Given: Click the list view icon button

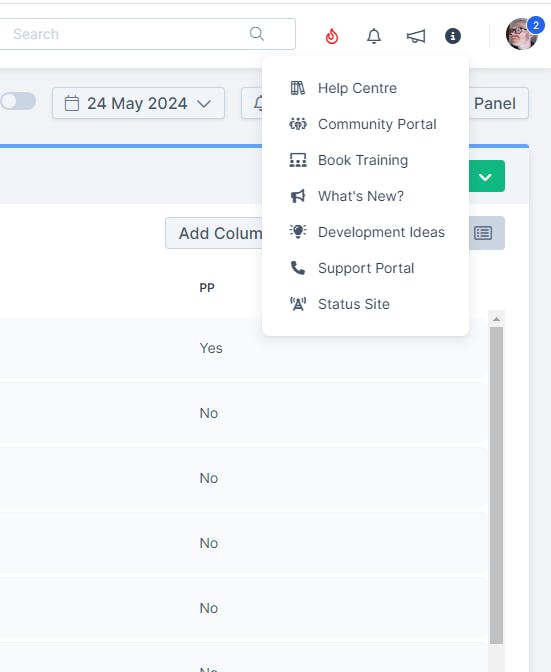Looking at the screenshot, I should [x=483, y=233].
